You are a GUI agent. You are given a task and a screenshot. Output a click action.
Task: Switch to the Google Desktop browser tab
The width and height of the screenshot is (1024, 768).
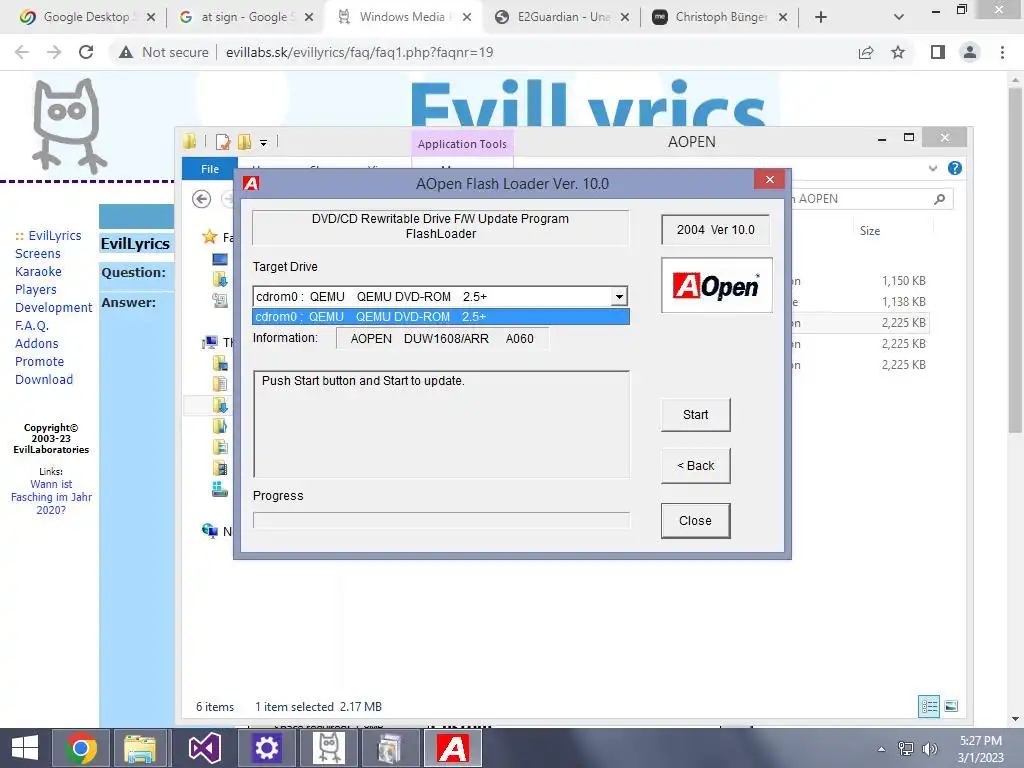87,17
